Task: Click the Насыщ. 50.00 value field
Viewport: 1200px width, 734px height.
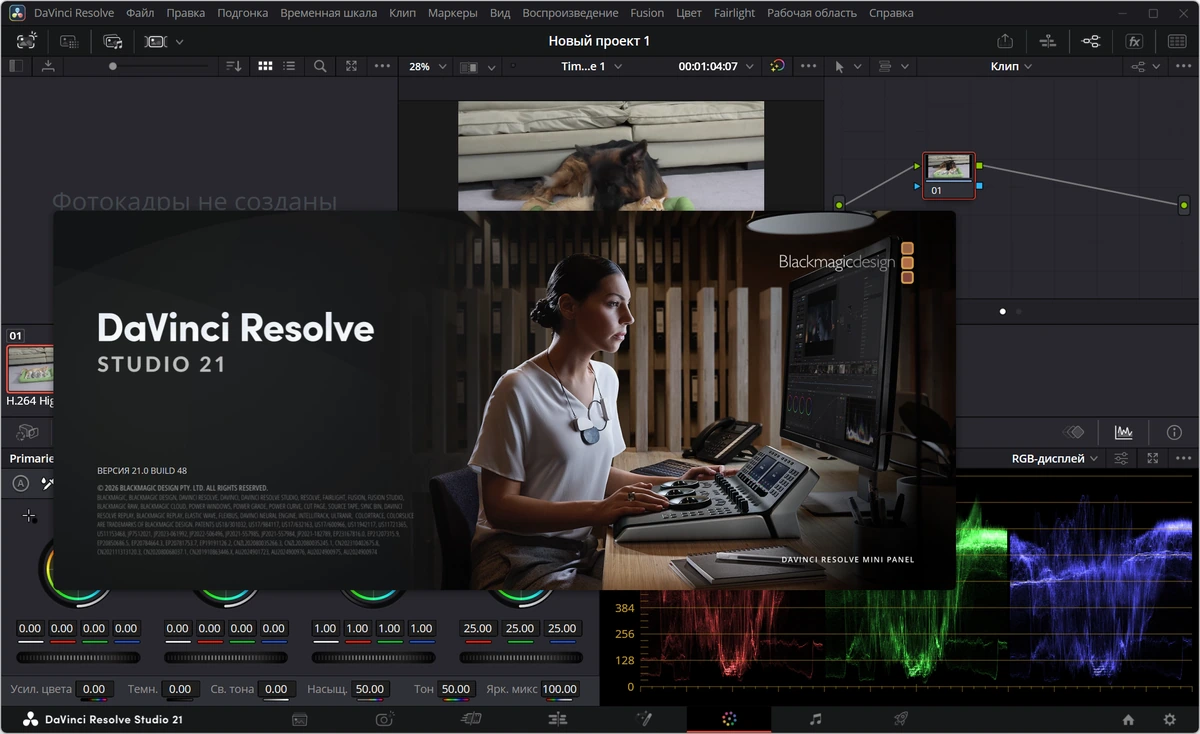Action: pos(370,689)
